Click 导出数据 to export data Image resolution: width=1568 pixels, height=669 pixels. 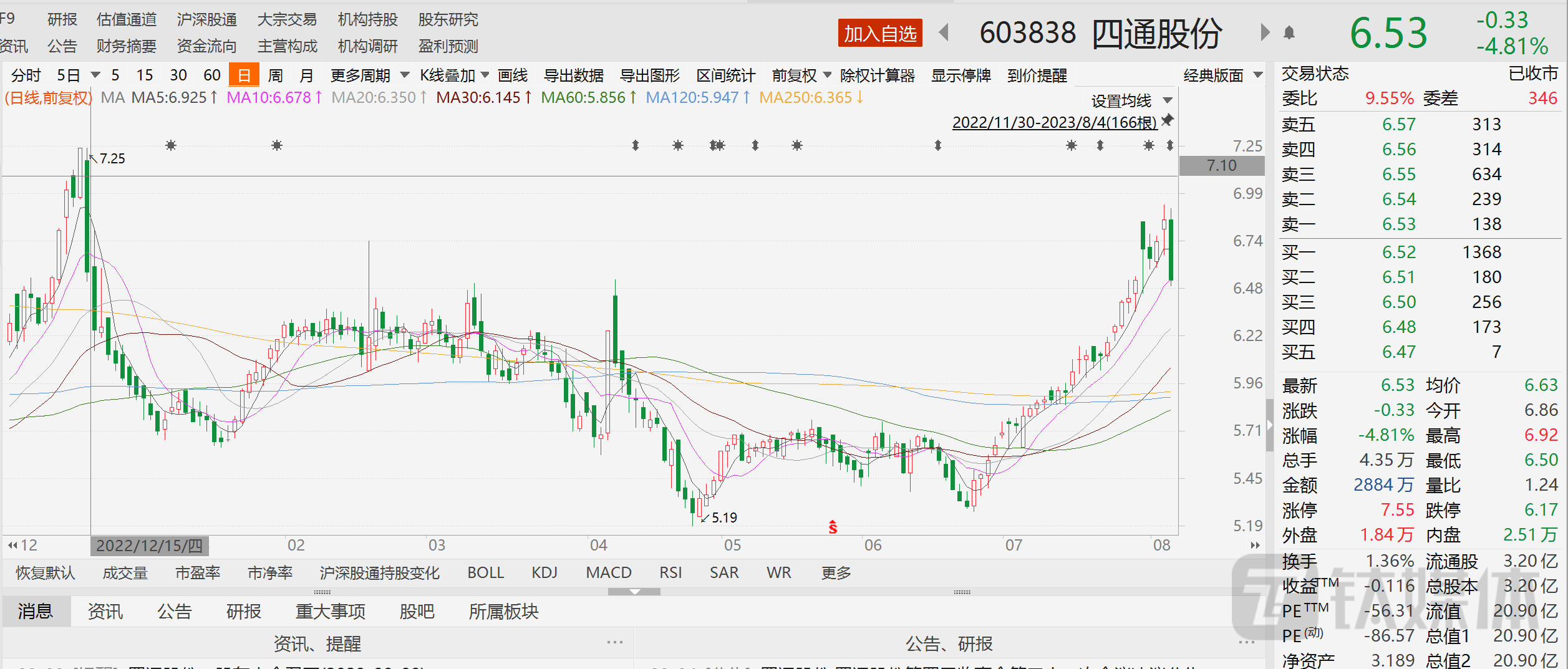[573, 76]
